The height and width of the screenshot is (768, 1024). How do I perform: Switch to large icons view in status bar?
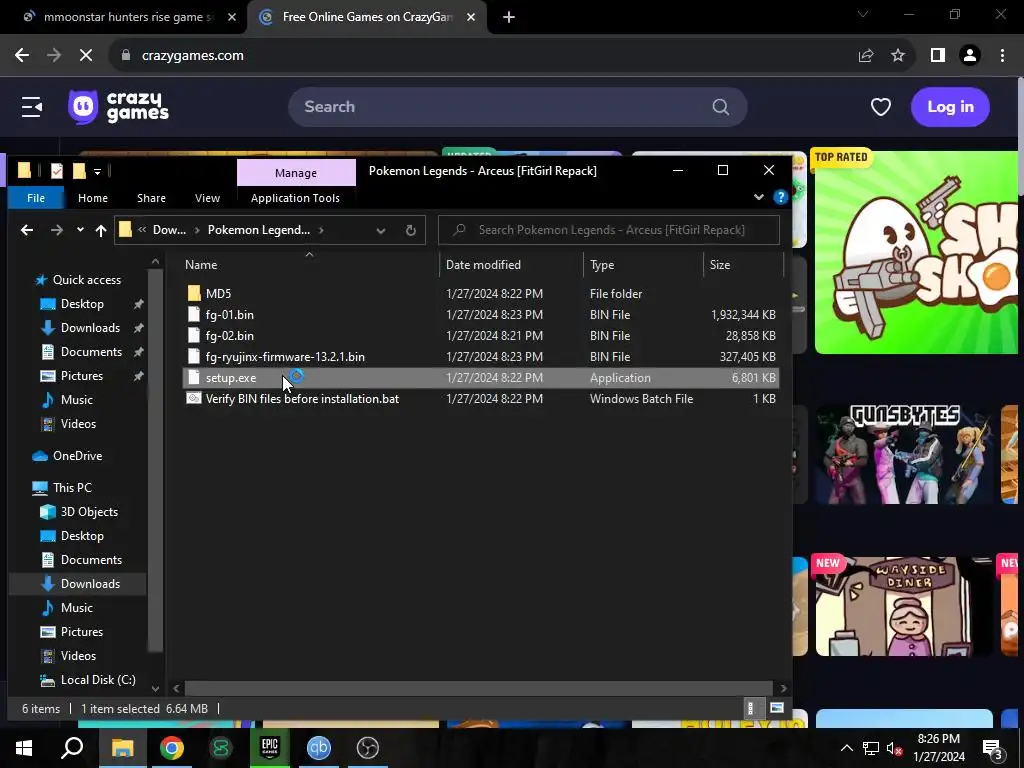point(776,709)
